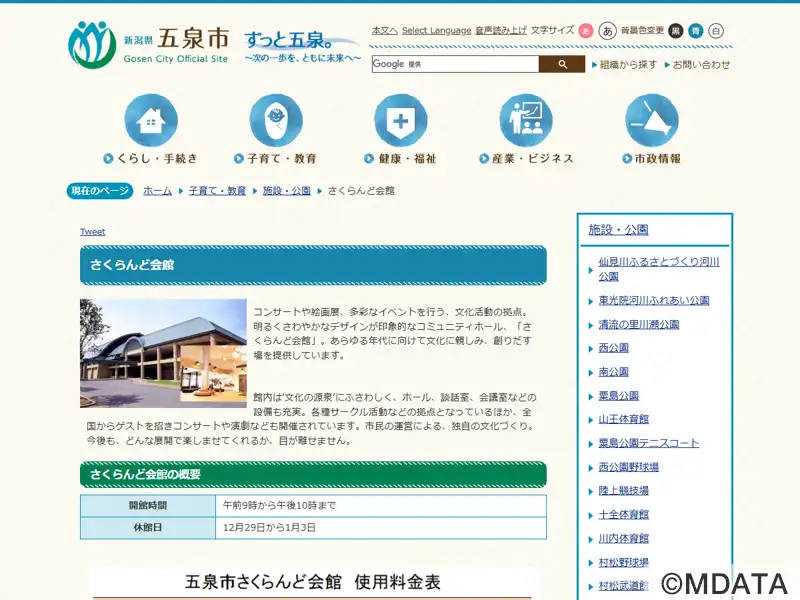Screen dimensions: 800x600
Task: Click the 午前9時から午後10時まで cell
Action: 381,506
